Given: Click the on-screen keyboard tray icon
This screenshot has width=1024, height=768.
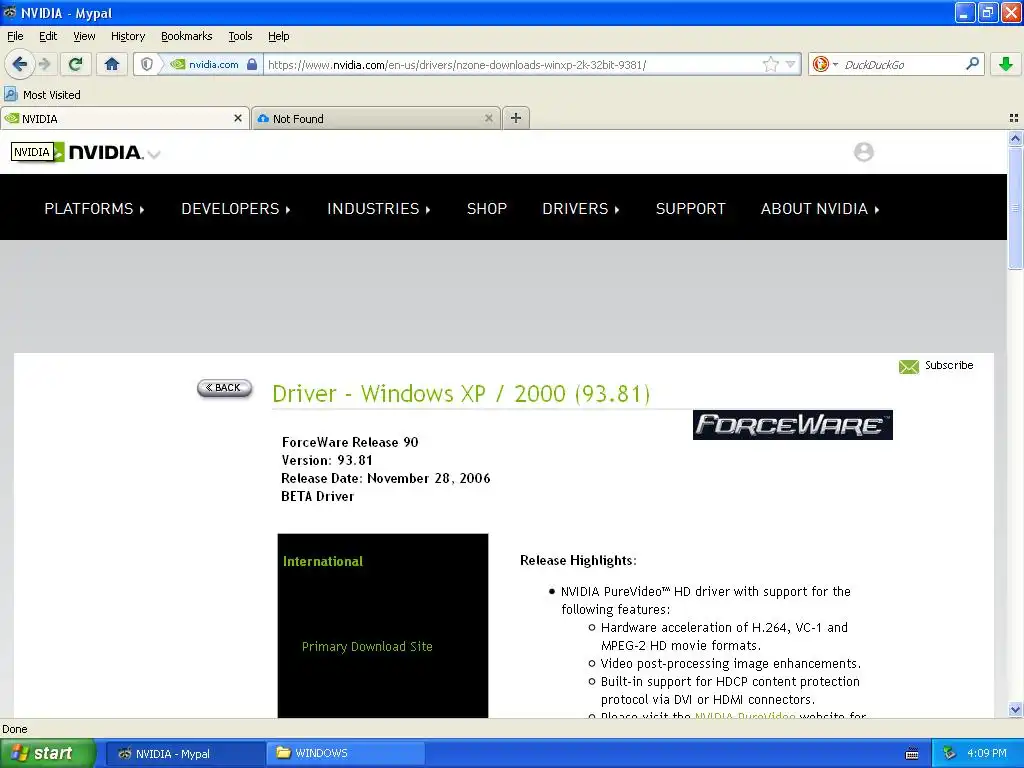Looking at the screenshot, I should 912,754.
